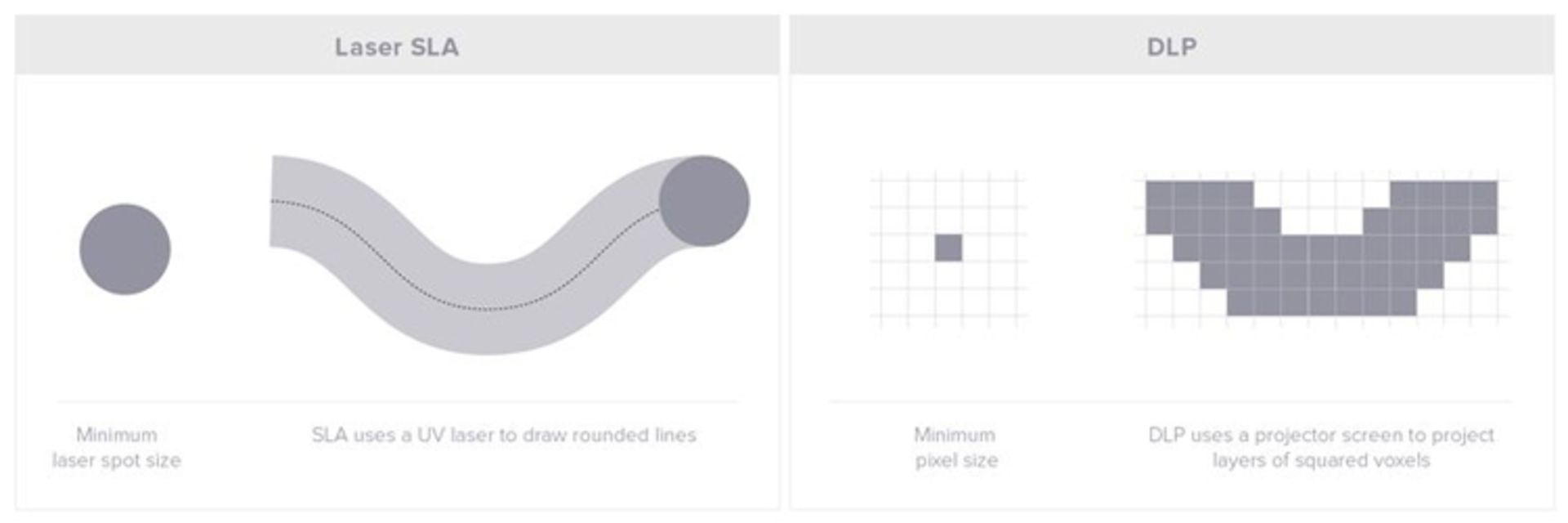This screenshot has height=523, width=1568.
Task: Click the bottom row of the voxel shape
Action: pyautogui.click(x=1321, y=302)
